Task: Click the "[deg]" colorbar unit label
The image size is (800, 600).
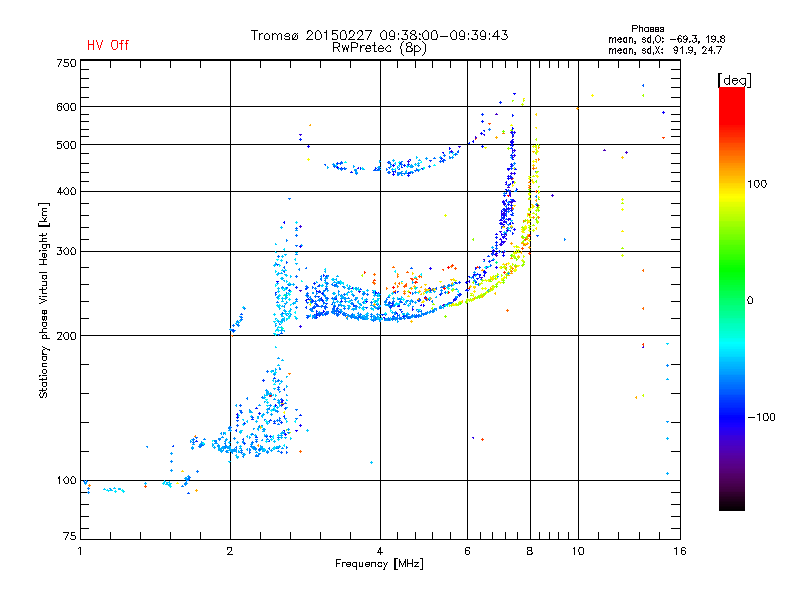Action: (x=734, y=80)
